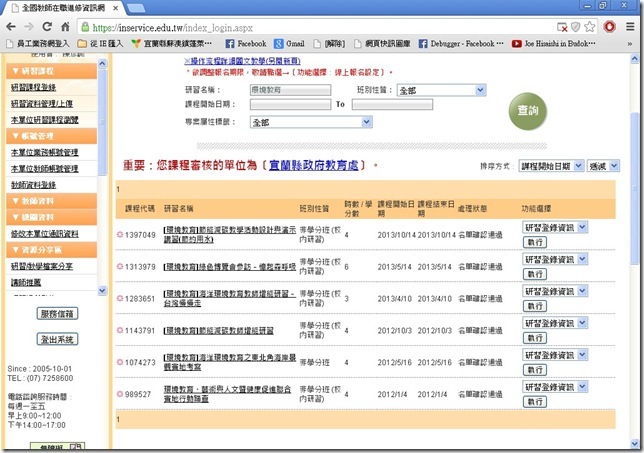644x453 pixels.
Task: Open the 班別性質 dropdown
Action: pyautogui.click(x=438, y=90)
